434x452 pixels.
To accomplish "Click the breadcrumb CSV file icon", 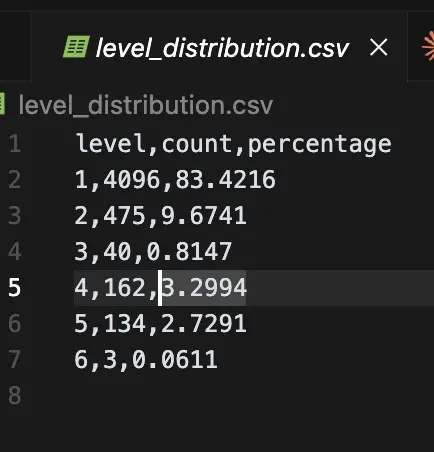I will [x=2, y=104].
